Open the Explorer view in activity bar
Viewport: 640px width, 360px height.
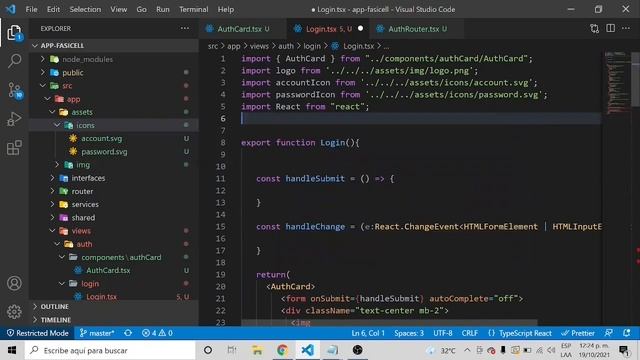click(14, 33)
